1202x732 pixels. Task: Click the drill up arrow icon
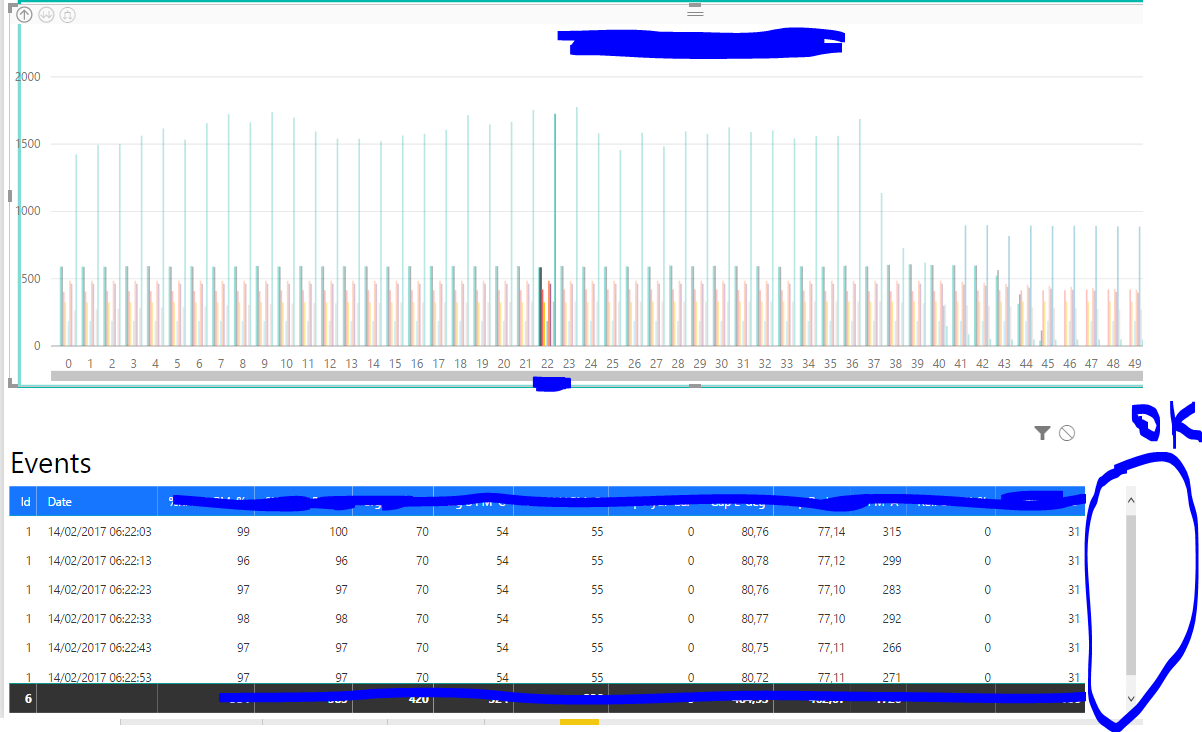coord(24,15)
